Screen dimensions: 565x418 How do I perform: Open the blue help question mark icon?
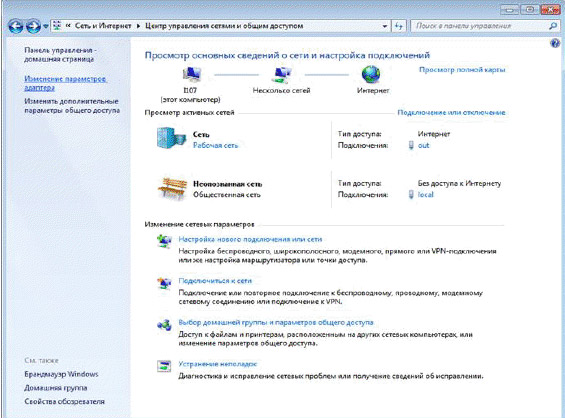tap(555, 43)
